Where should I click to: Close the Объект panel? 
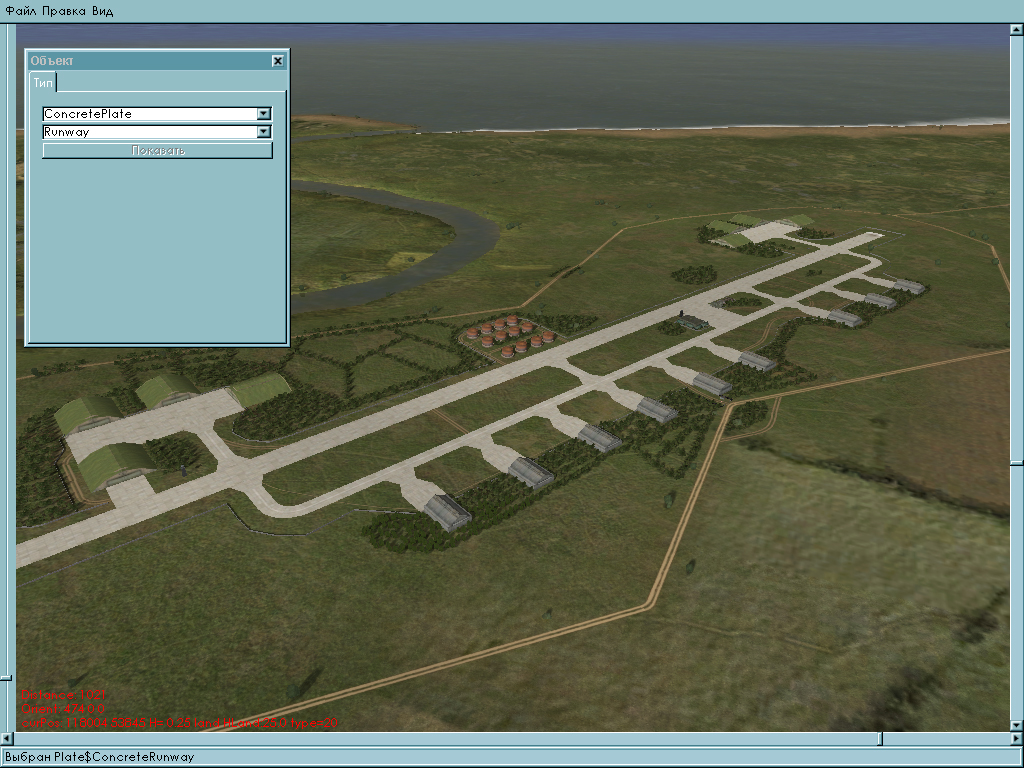pyautogui.click(x=278, y=61)
